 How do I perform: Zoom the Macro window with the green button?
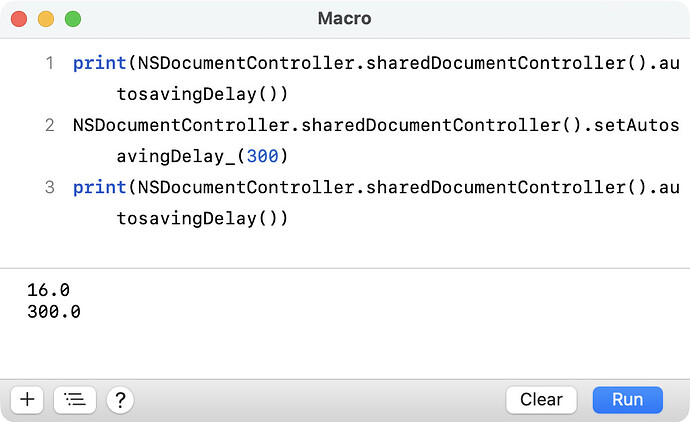coord(73,19)
